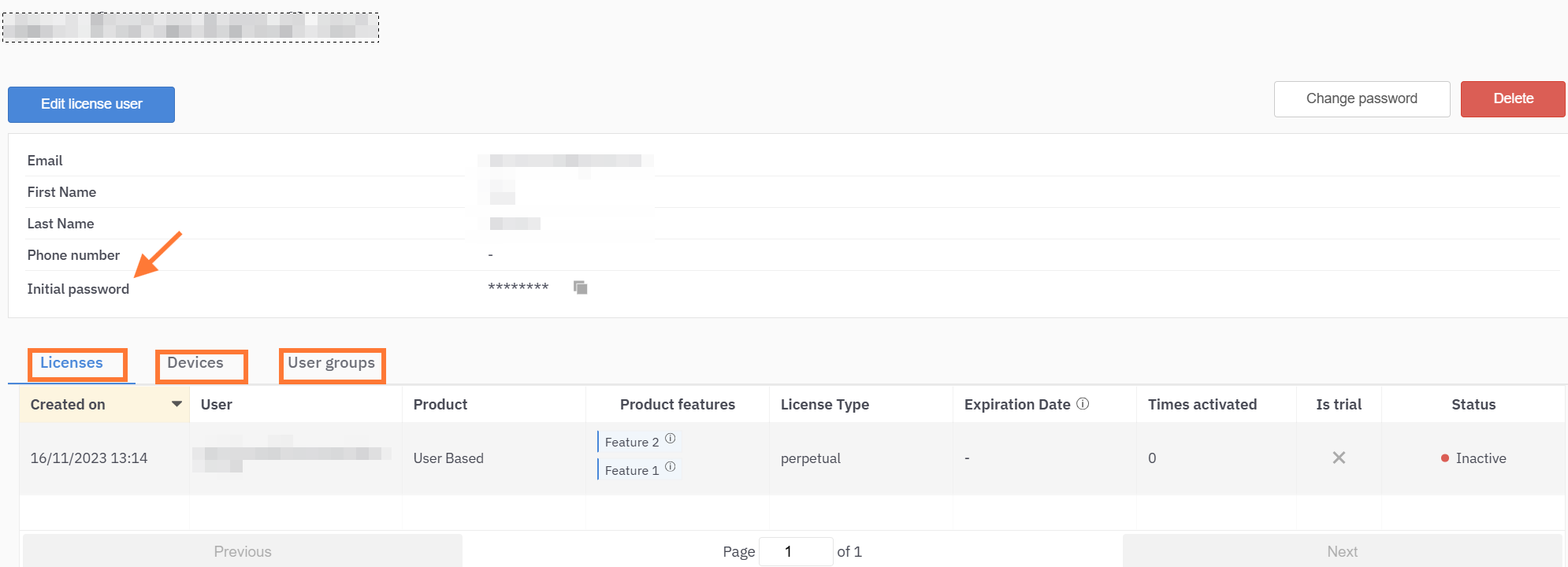The image size is (1568, 567).
Task: Go to the Next page
Action: click(1342, 551)
